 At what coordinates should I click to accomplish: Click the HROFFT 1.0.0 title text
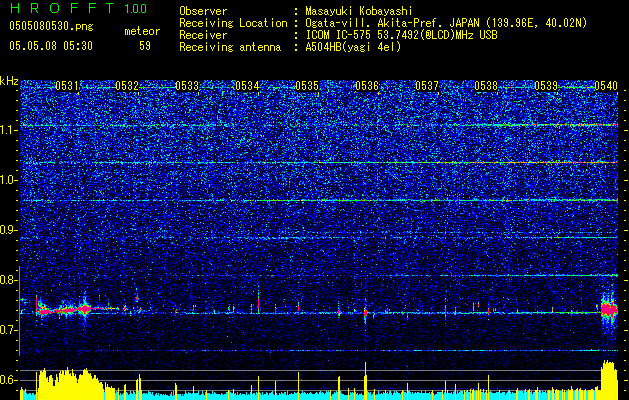(x=79, y=8)
